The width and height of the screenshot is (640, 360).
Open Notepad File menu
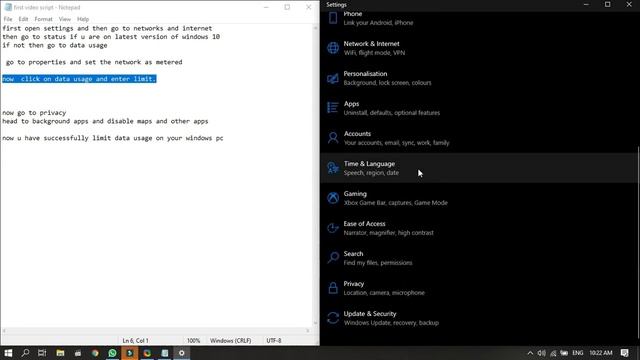(8, 19)
